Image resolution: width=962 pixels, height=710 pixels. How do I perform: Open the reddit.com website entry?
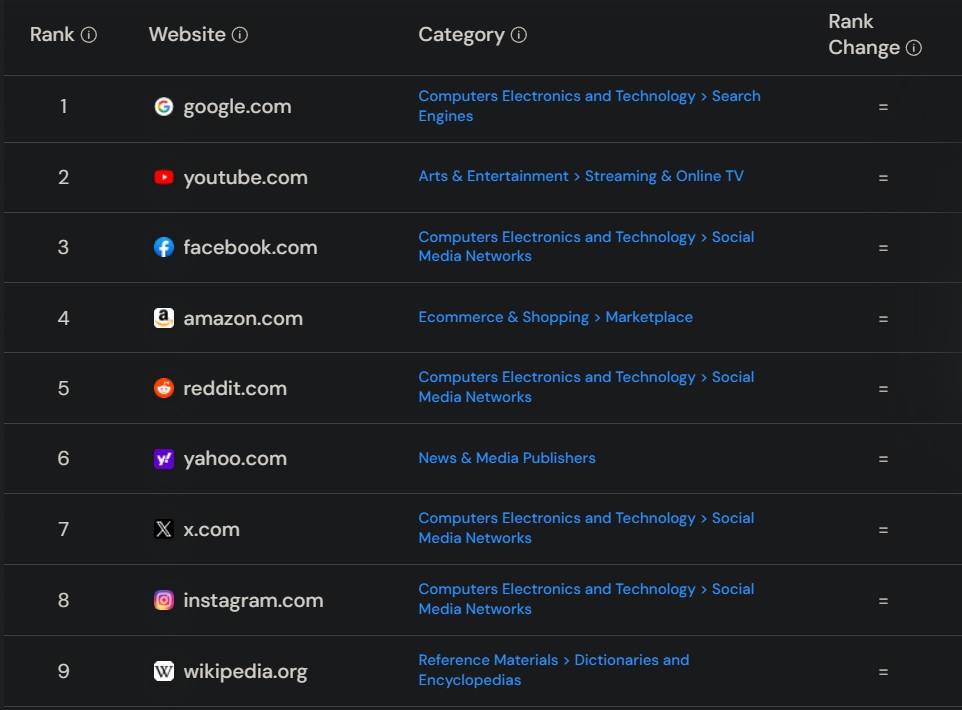pos(235,388)
